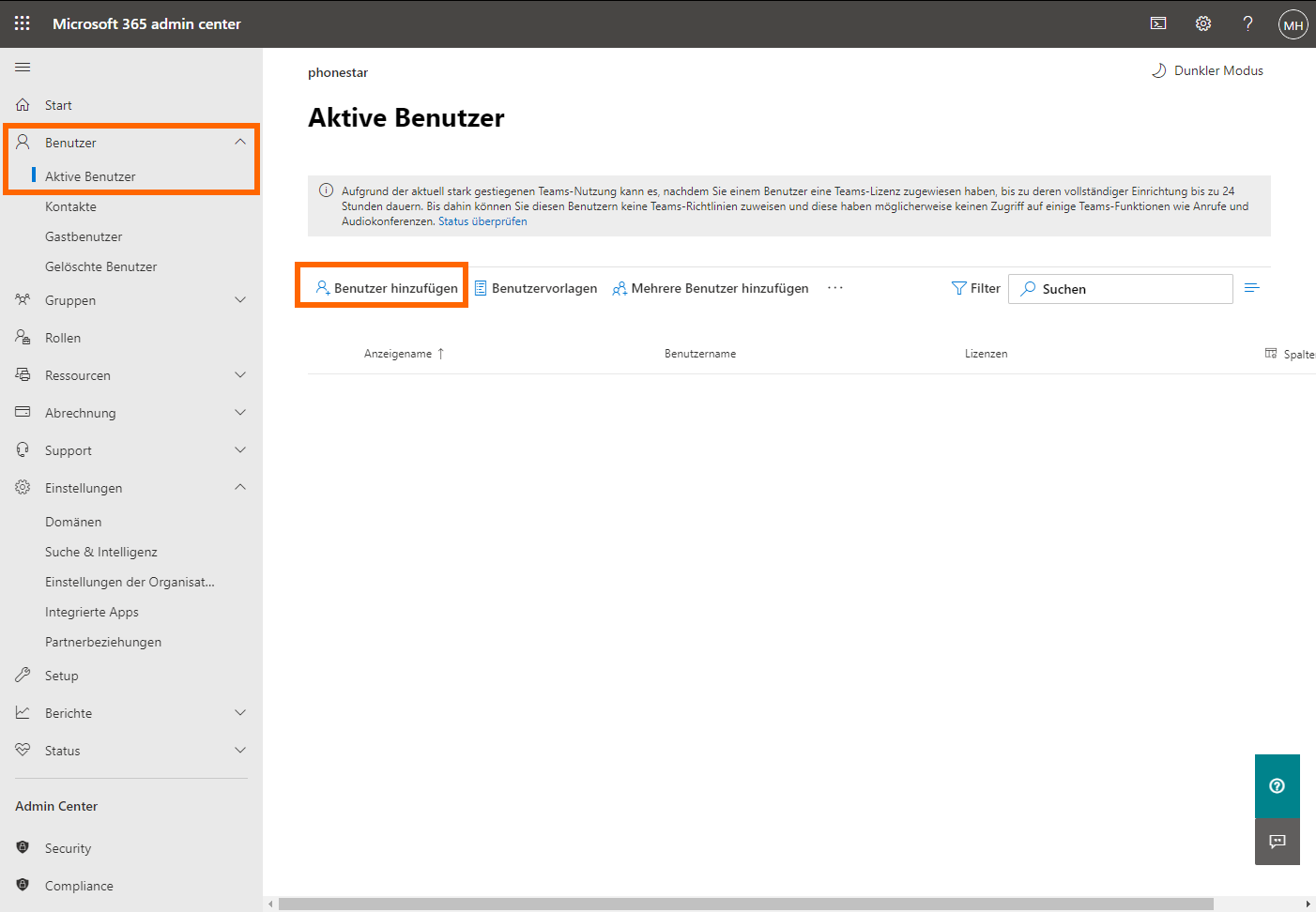Image resolution: width=1316 pixels, height=912 pixels.
Task: Expand the Support section chevron
Action: tap(240, 449)
